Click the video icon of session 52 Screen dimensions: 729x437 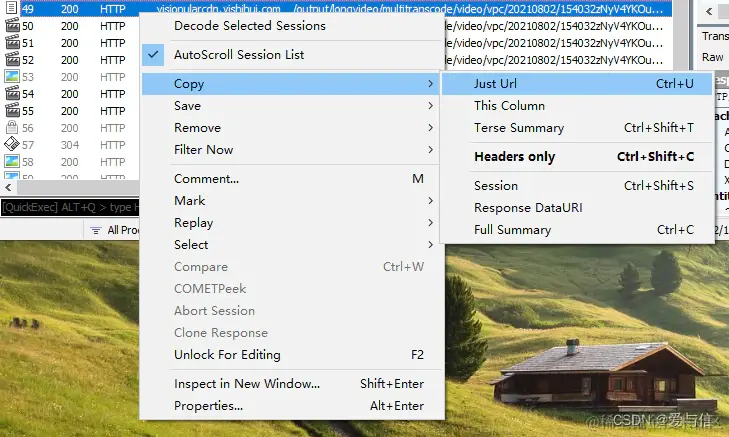coord(12,60)
